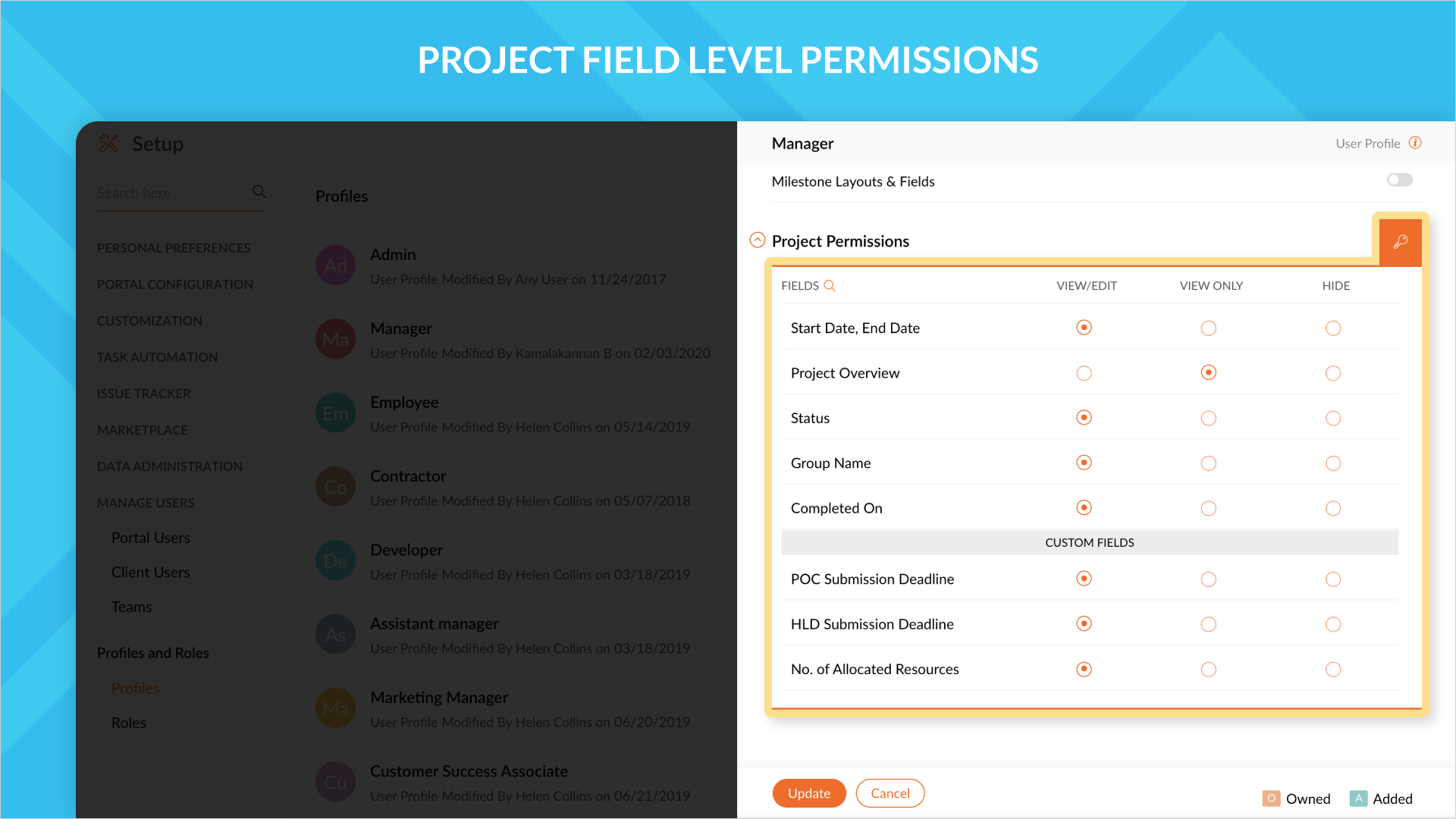1456x819 pixels.
Task: Click the orange collapse chevron in Project Permissions
Action: pyautogui.click(x=756, y=240)
